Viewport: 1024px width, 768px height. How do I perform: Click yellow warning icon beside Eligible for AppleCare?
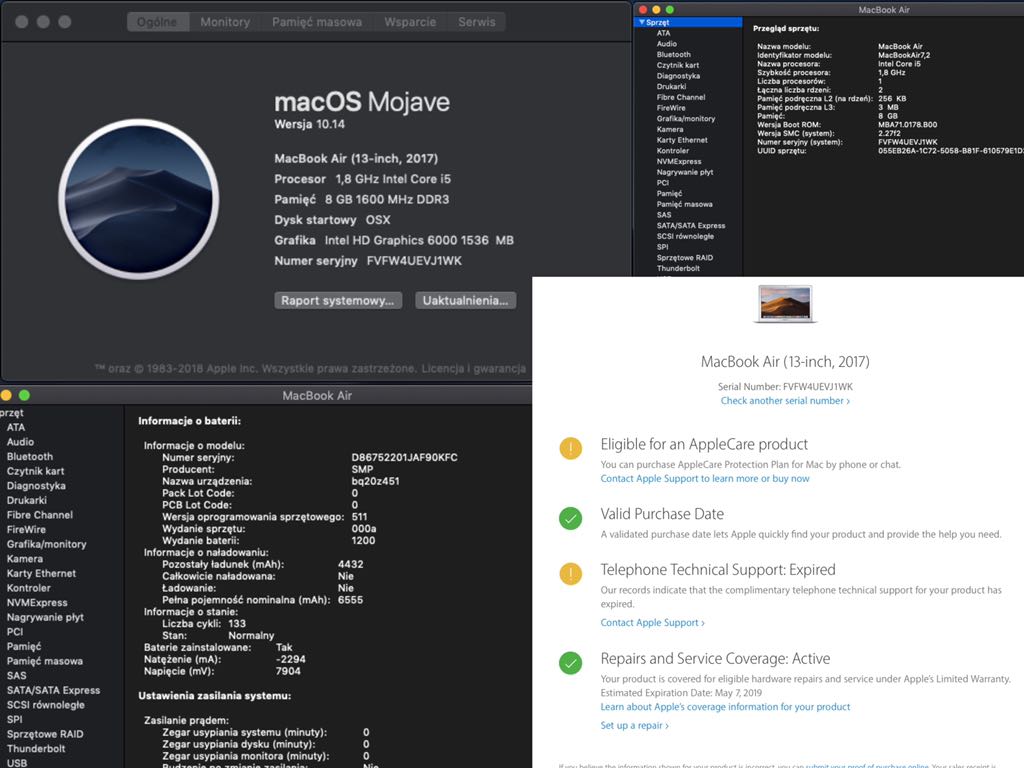point(570,448)
